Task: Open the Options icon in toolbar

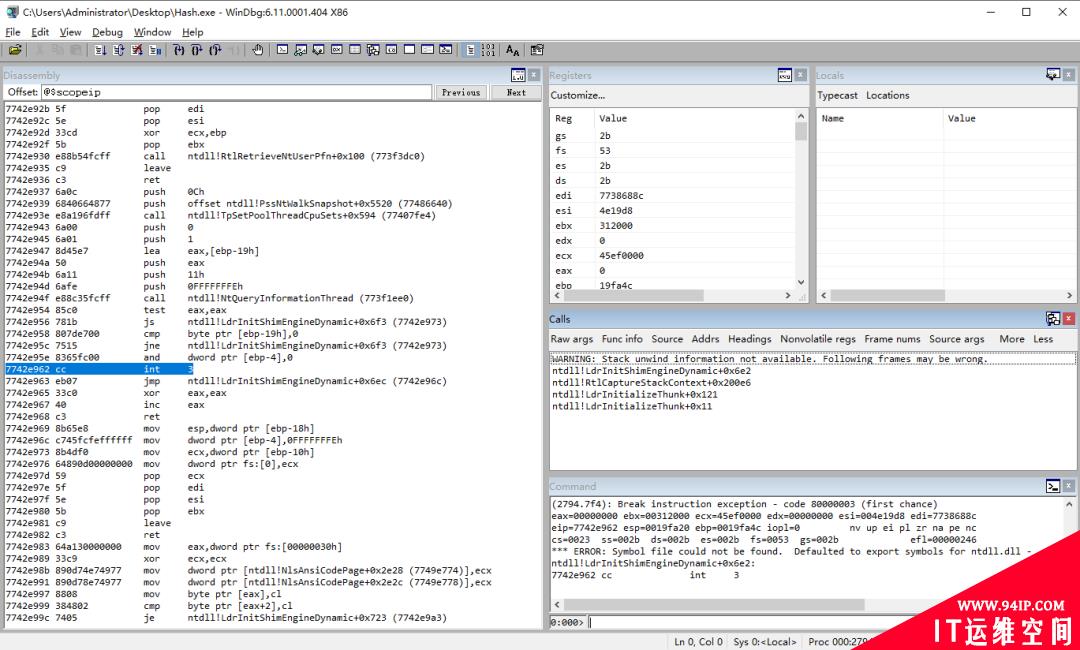Action: click(x=537, y=50)
